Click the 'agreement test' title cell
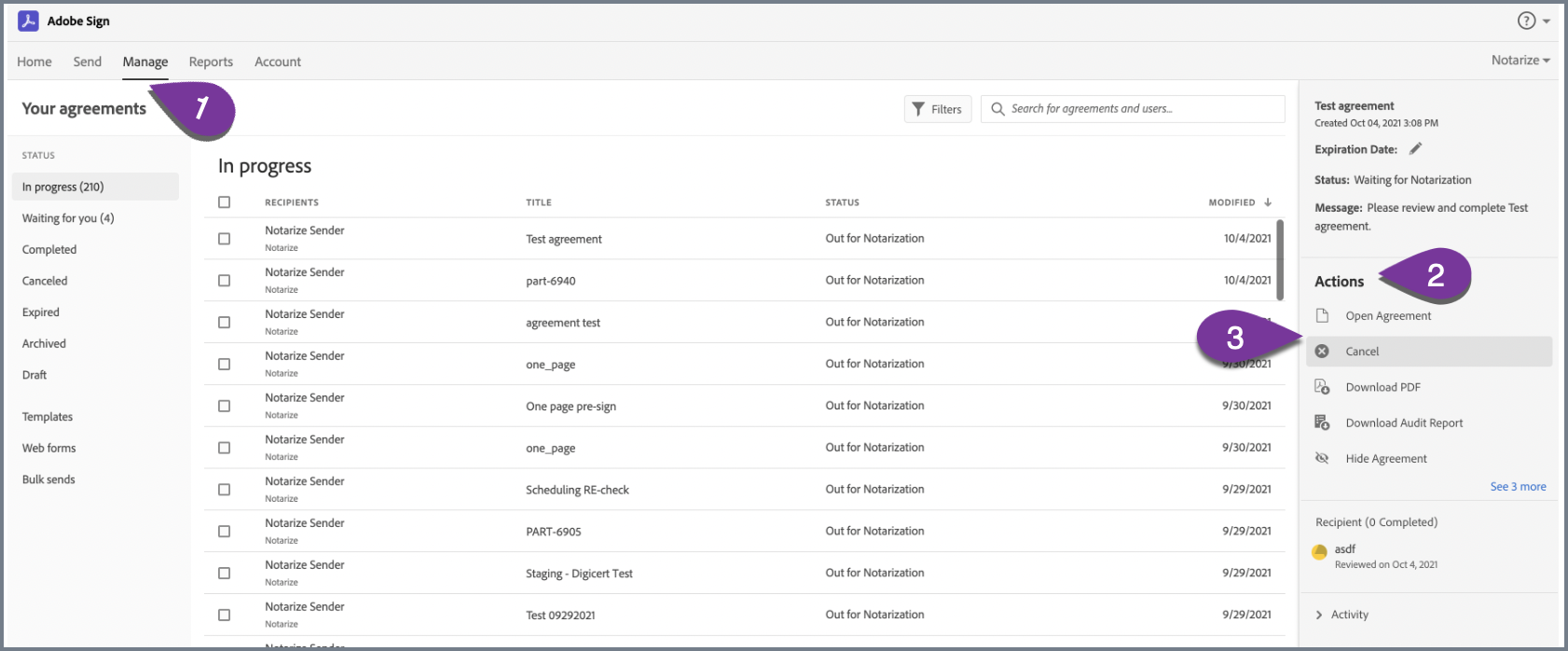The image size is (1568, 651). click(x=563, y=323)
